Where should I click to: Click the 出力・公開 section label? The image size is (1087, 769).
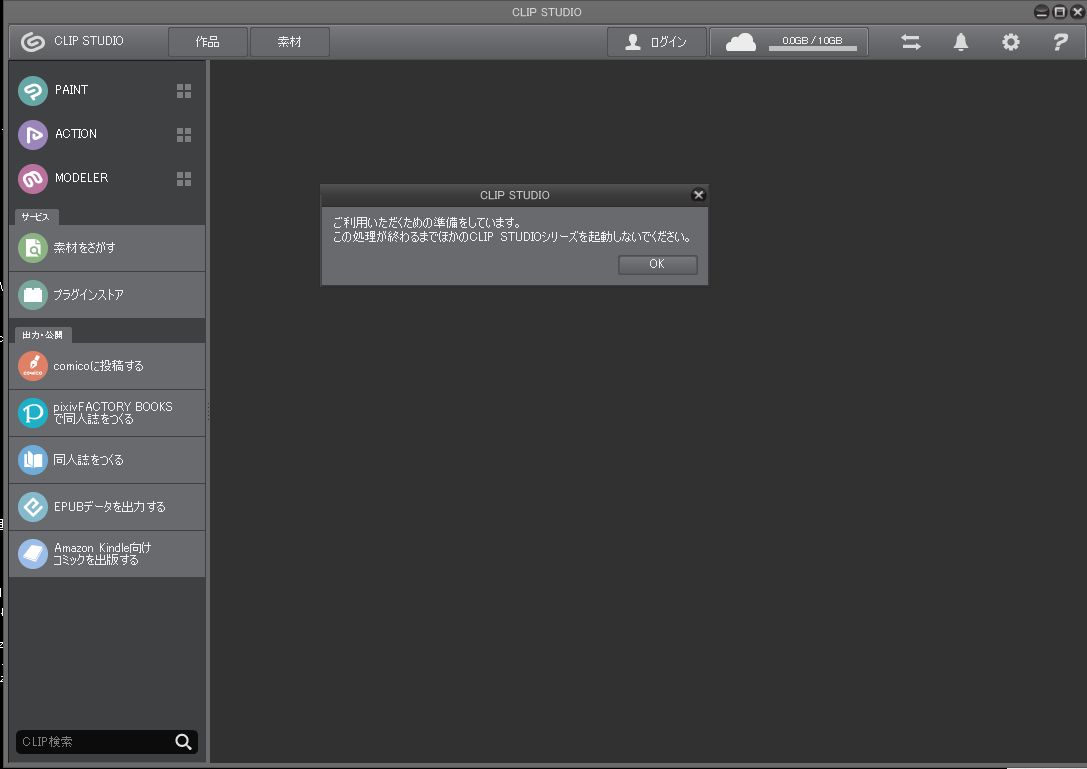(43, 335)
